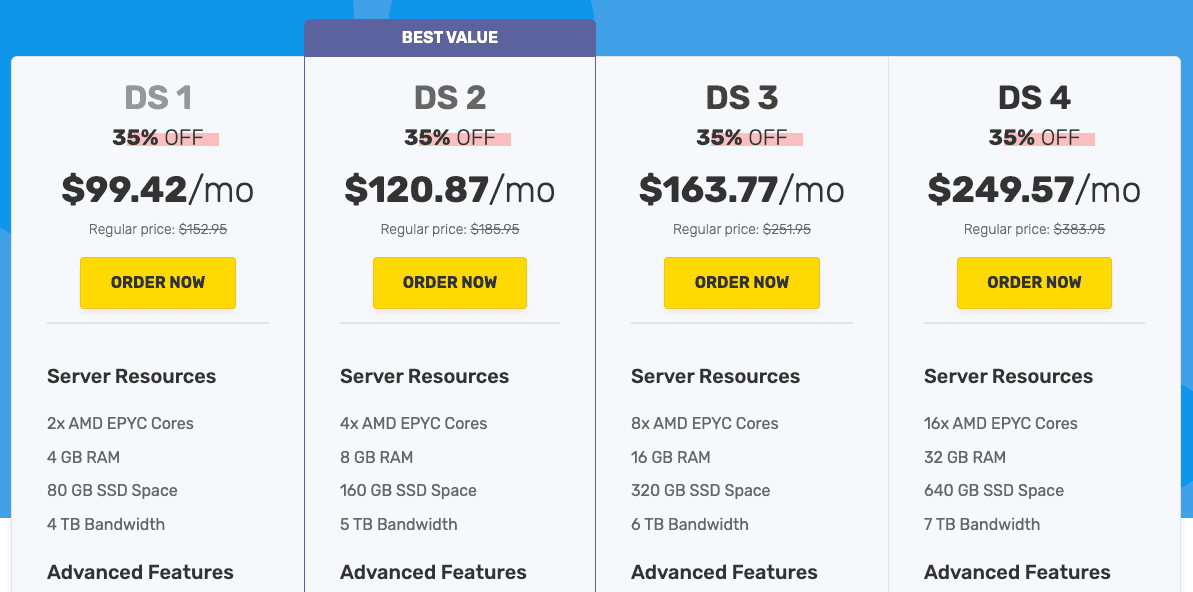1193x592 pixels.
Task: Click the DS 4 plan title
Action: [1034, 98]
